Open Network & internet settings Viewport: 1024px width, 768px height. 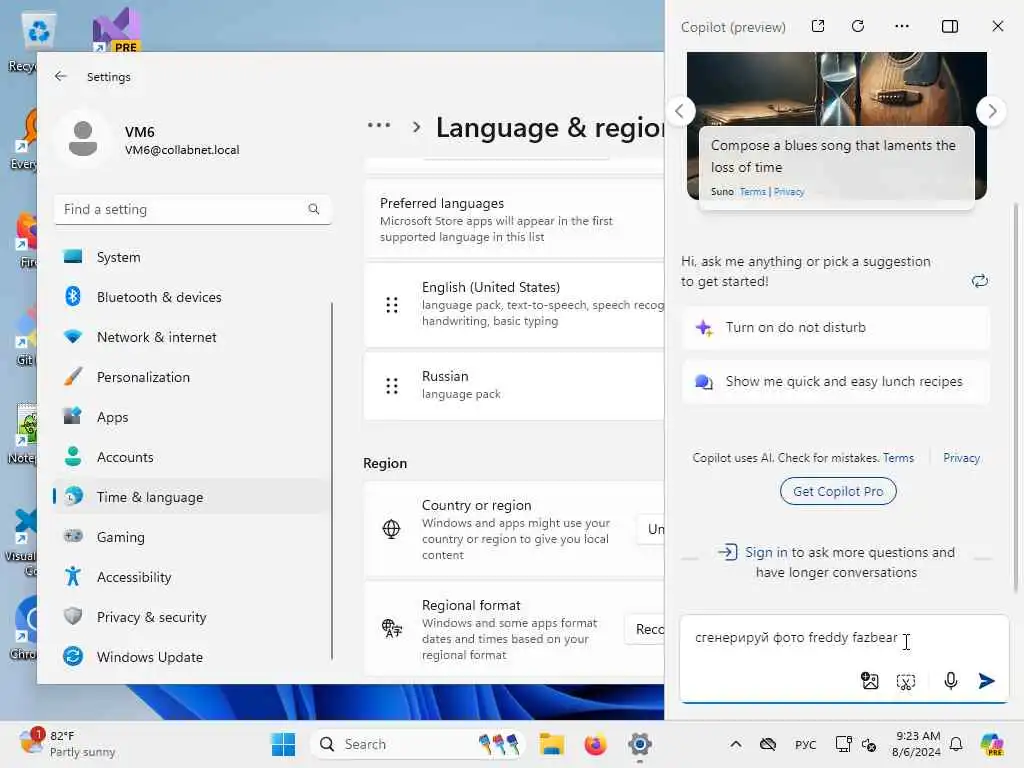(192, 337)
